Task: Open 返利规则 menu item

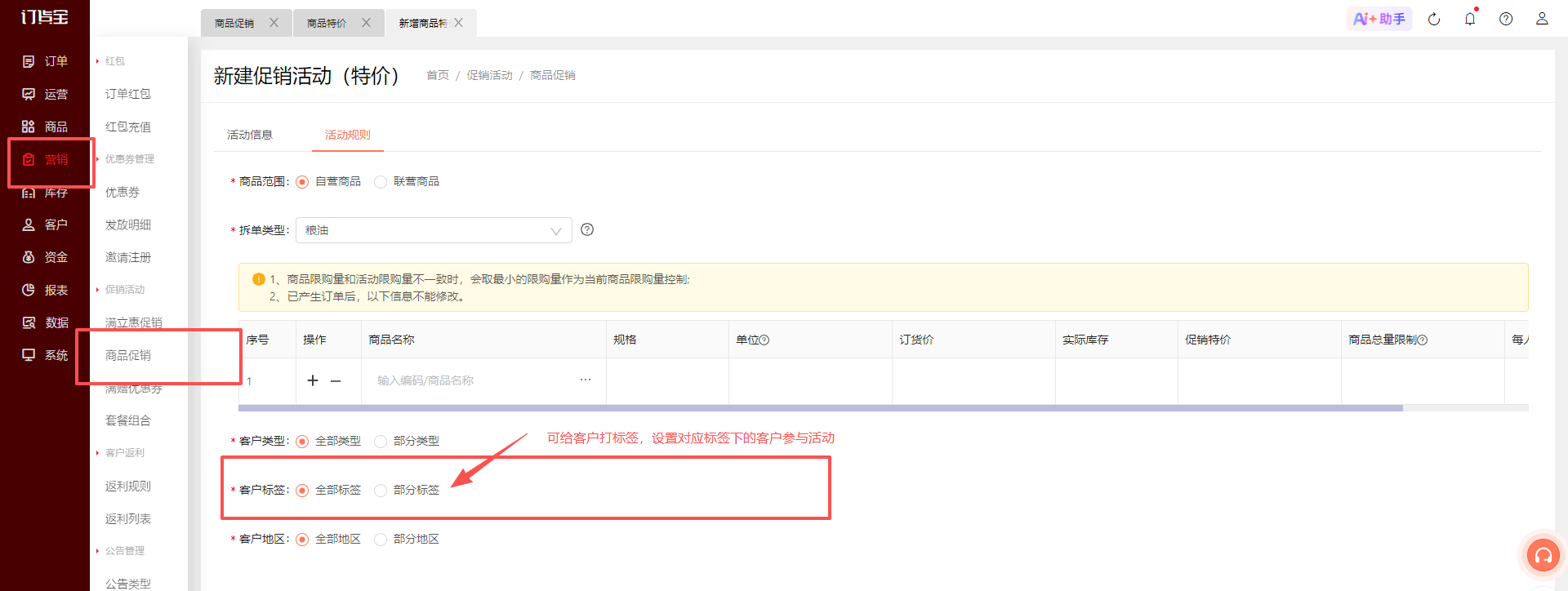Action: coord(128,486)
